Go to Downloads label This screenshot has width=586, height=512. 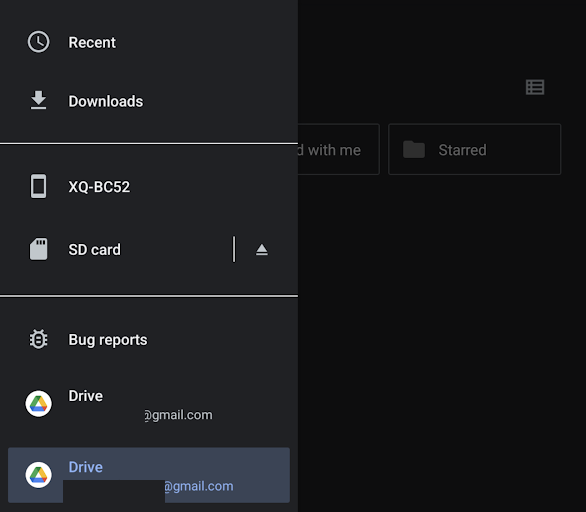pos(105,101)
